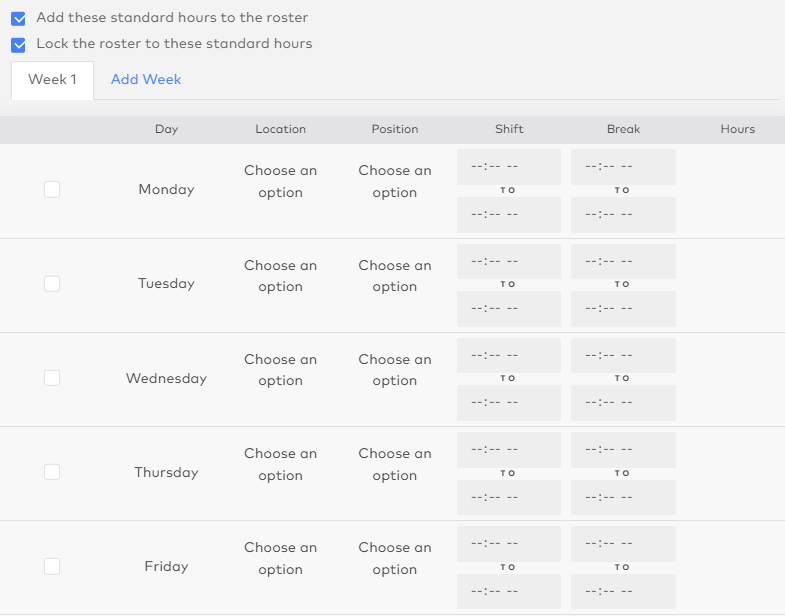The height and width of the screenshot is (616, 785).
Task: Click the Monday shift start time field
Action: coord(508,167)
